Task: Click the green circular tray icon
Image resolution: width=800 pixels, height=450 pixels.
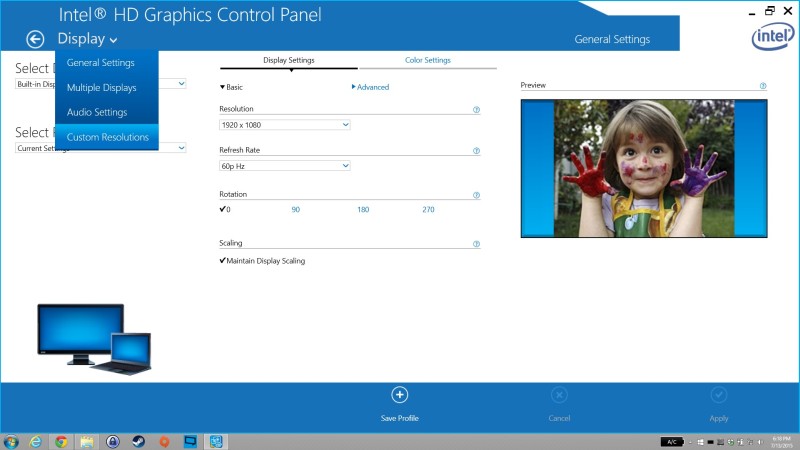Action: (731, 442)
